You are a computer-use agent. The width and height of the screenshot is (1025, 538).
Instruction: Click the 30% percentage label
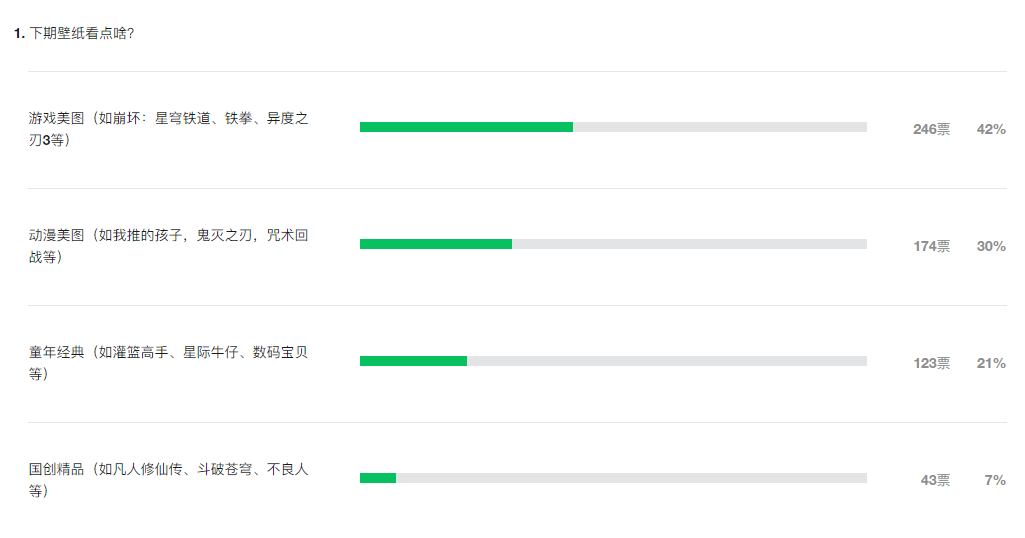(x=991, y=246)
